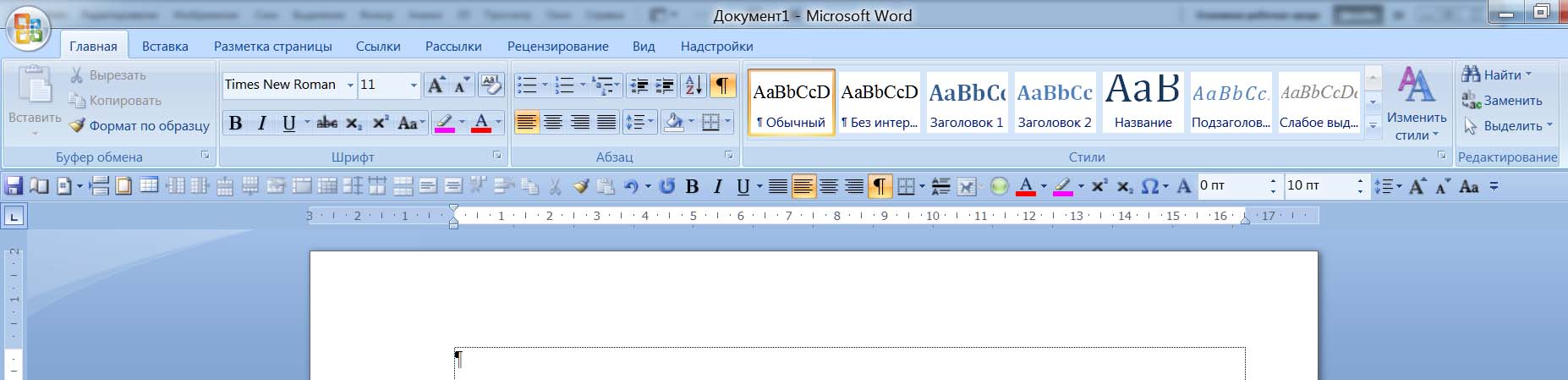Toggle strikethrough abc in the ribbon
Image resolution: width=1568 pixels, height=380 pixels.
[x=326, y=124]
